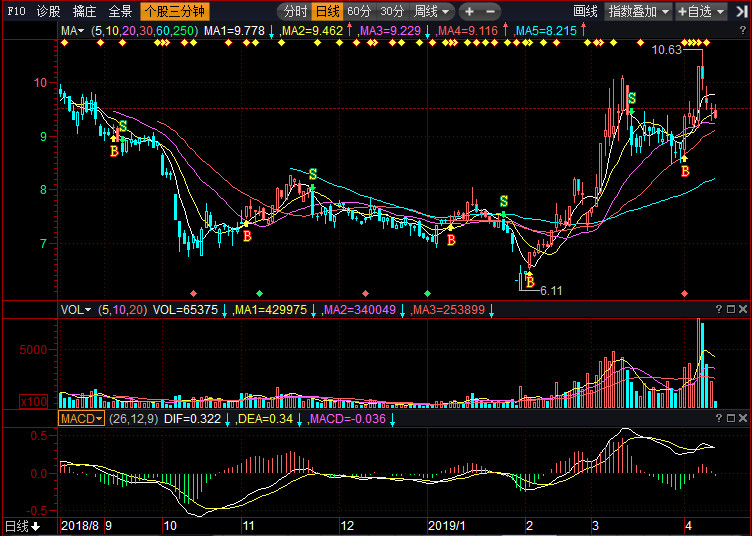Click the x100 volume scale label

click(x=32, y=401)
